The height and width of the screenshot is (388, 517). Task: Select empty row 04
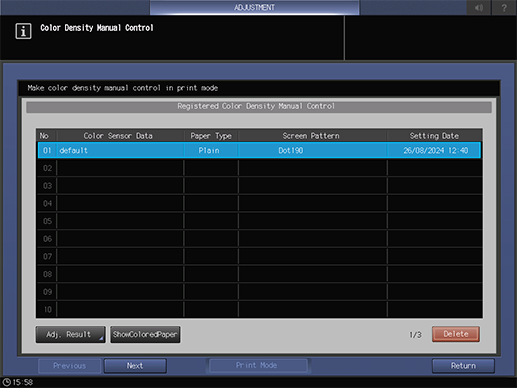tap(259, 203)
